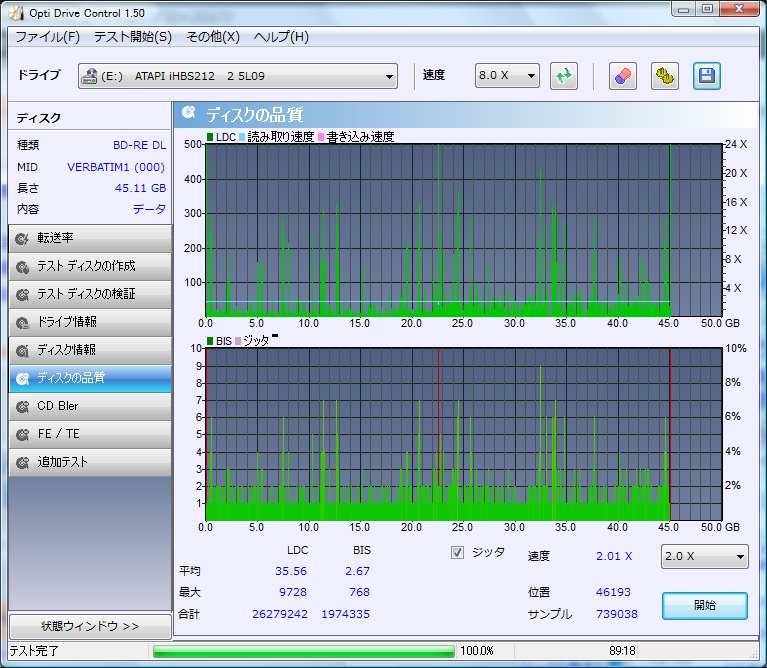
Task: Click the green progress bar
Action: [x=303, y=651]
